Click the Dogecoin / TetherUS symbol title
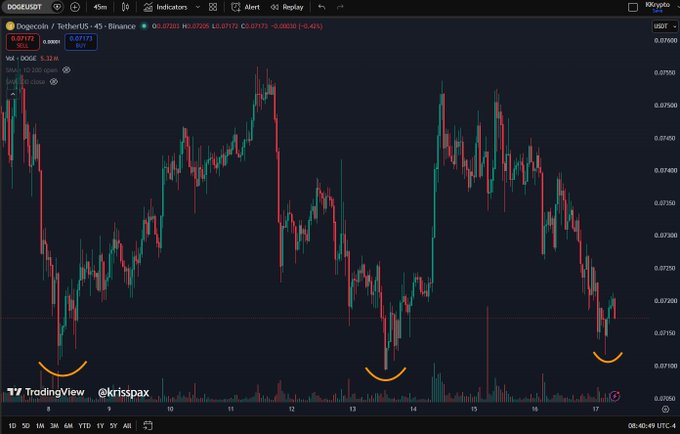Viewport: 680px width, 434px height. coord(76,26)
